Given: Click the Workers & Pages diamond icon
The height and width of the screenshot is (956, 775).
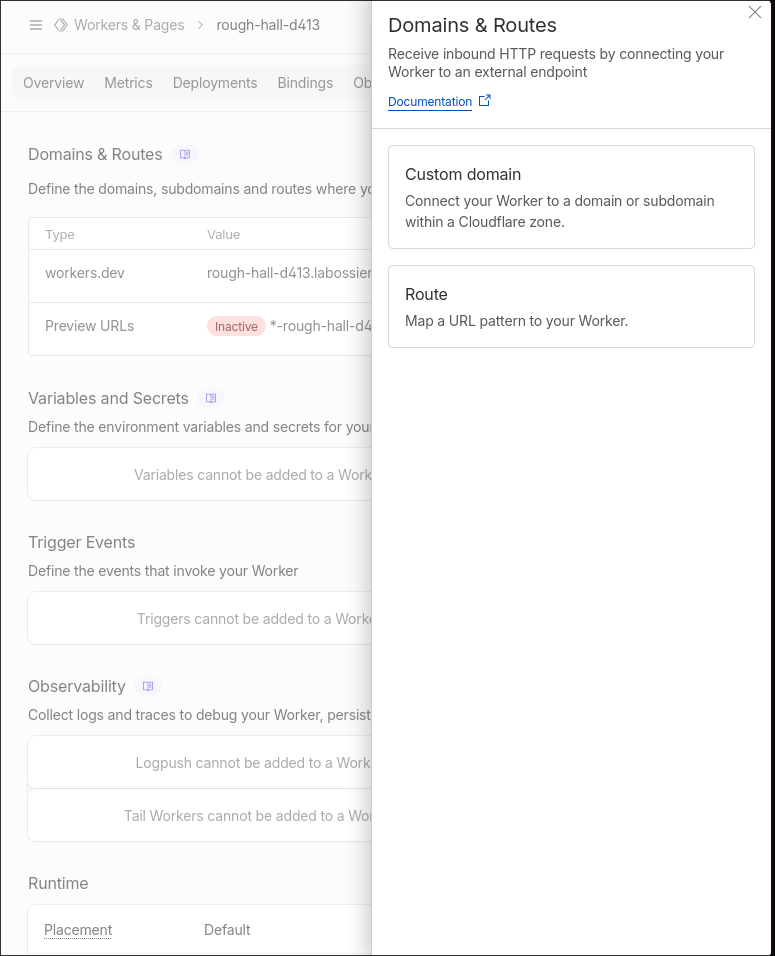Looking at the screenshot, I should pyautogui.click(x=61, y=25).
